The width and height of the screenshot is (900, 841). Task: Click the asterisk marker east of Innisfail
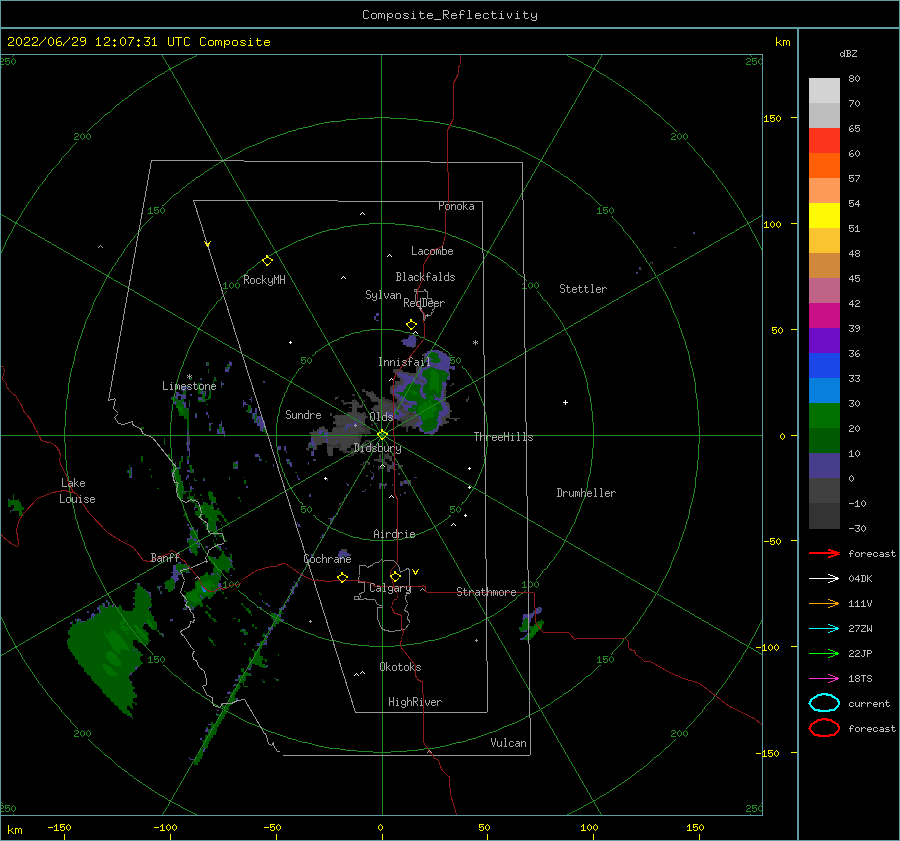(x=475, y=343)
